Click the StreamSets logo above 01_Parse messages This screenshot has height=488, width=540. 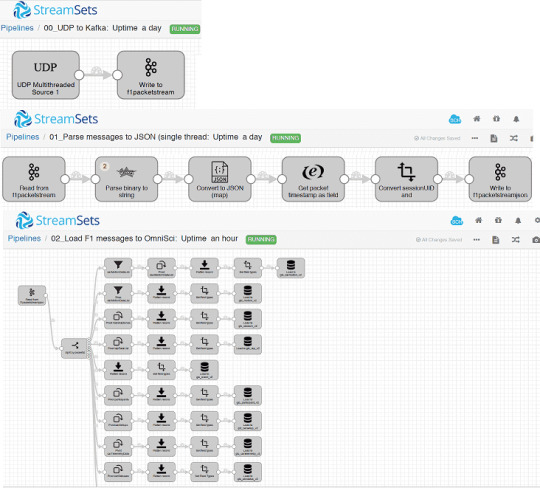(56, 119)
